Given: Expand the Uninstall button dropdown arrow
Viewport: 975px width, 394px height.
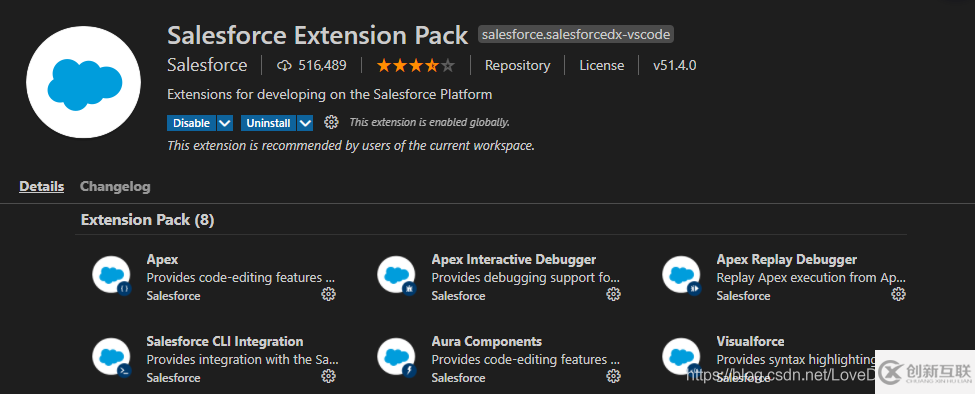Looking at the screenshot, I should point(305,123).
